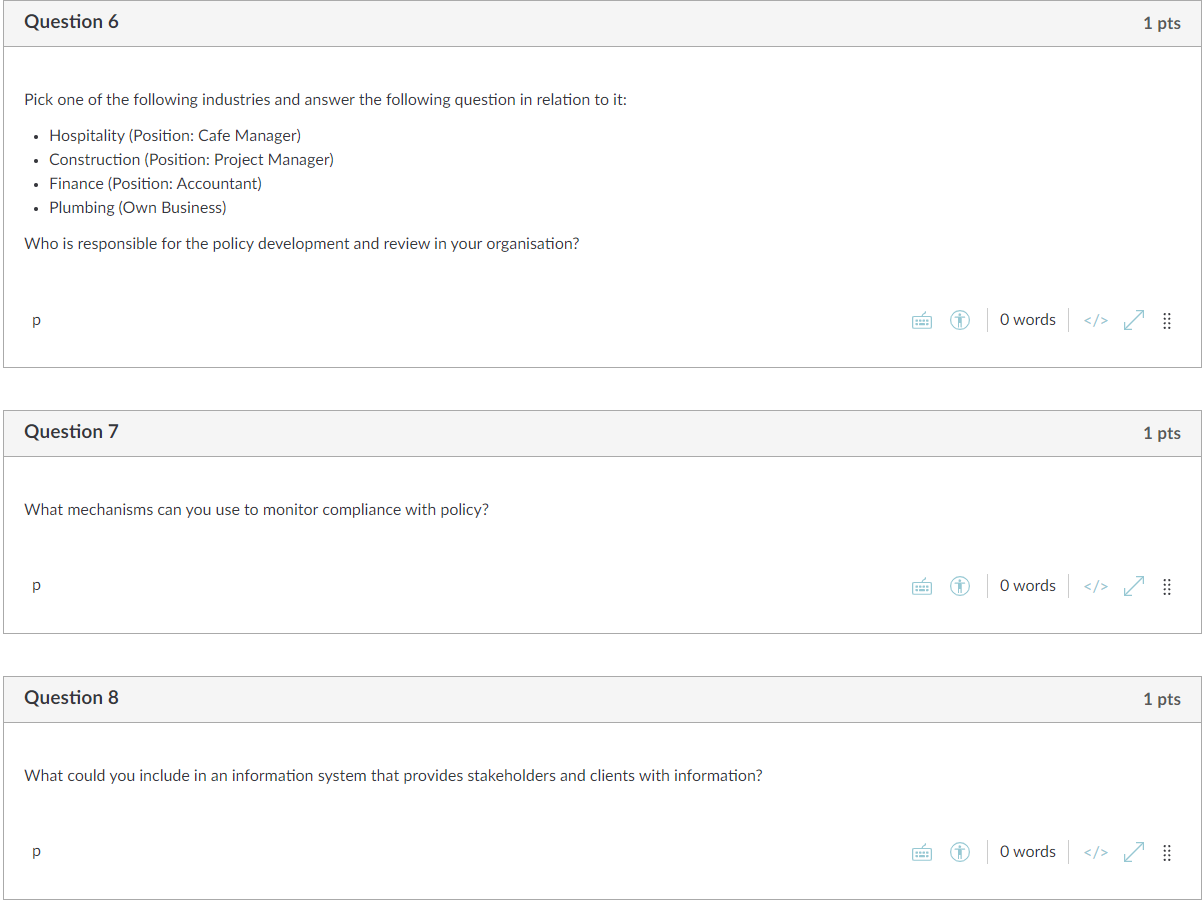Screen dimensions: 1204x905
Task: Switch Question 7 editor to HTML view
Action: 1096,587
